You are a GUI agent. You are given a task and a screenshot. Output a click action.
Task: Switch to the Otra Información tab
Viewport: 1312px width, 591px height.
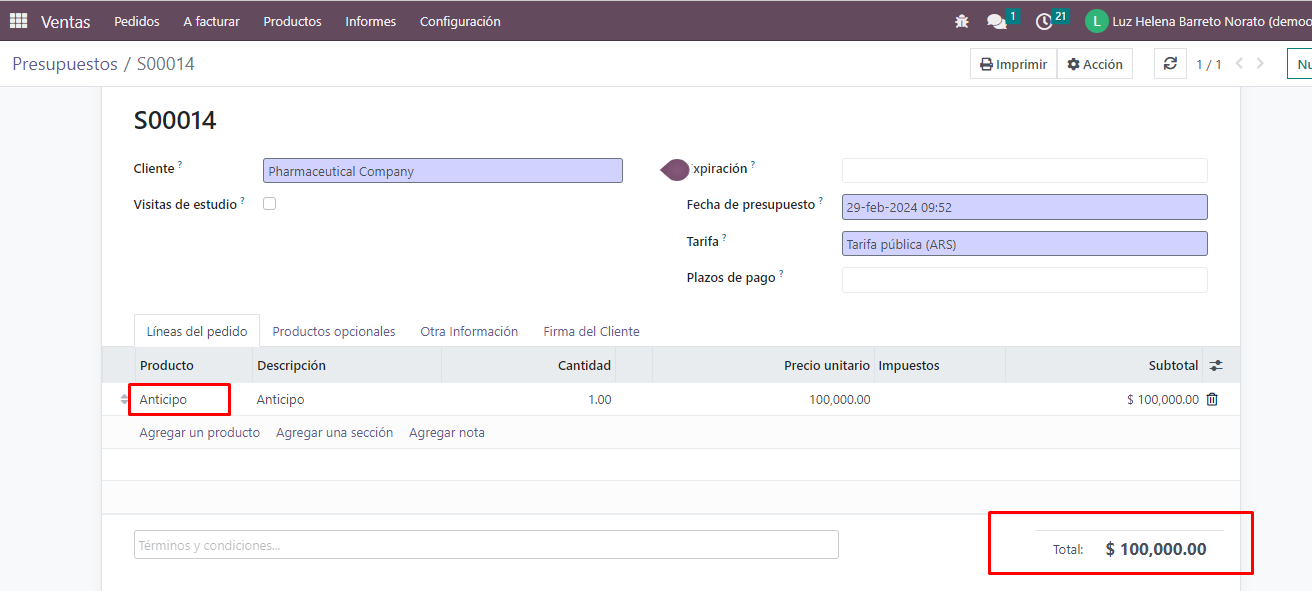469,331
